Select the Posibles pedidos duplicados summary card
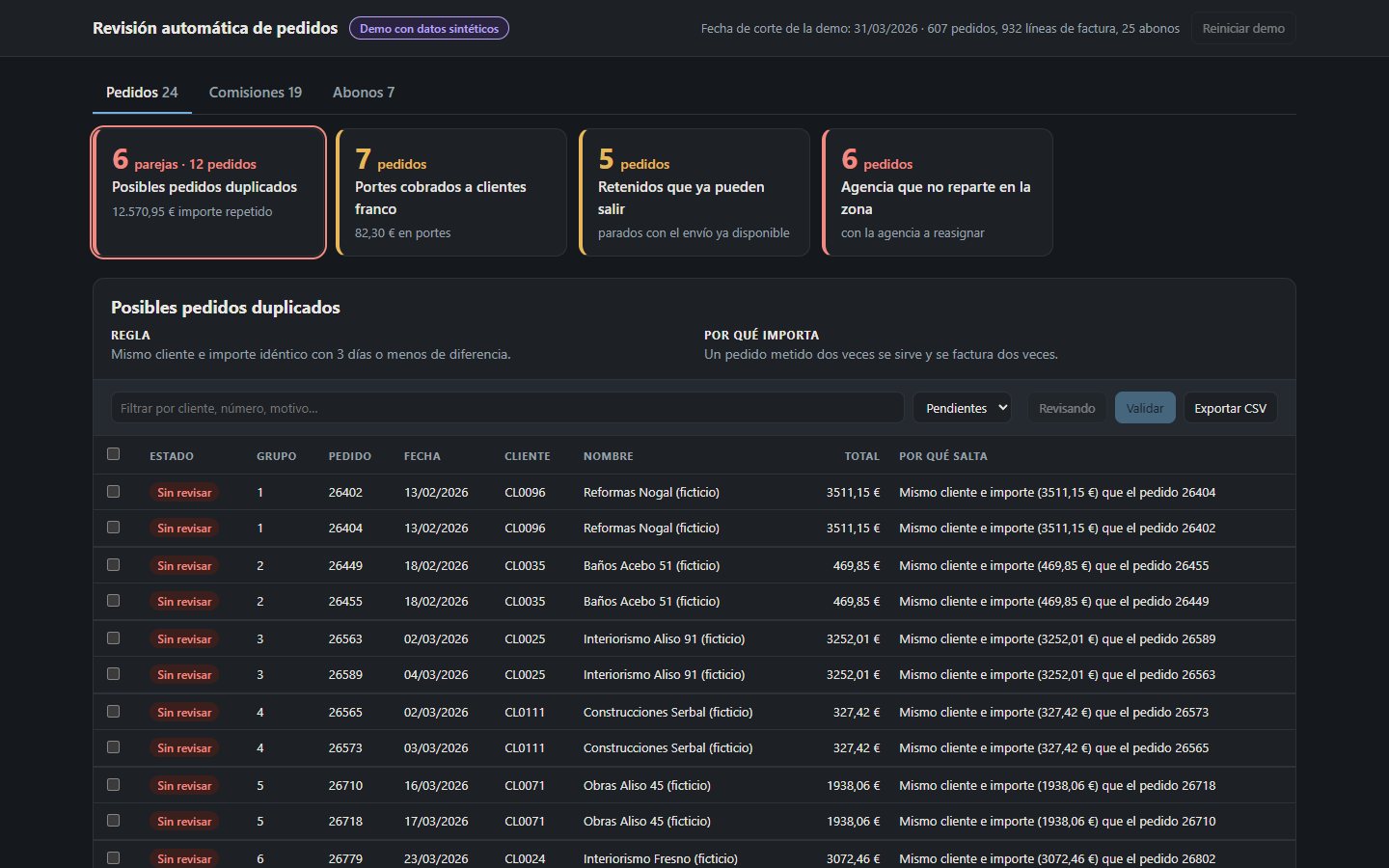This screenshot has height=868, width=1389. 209,192
